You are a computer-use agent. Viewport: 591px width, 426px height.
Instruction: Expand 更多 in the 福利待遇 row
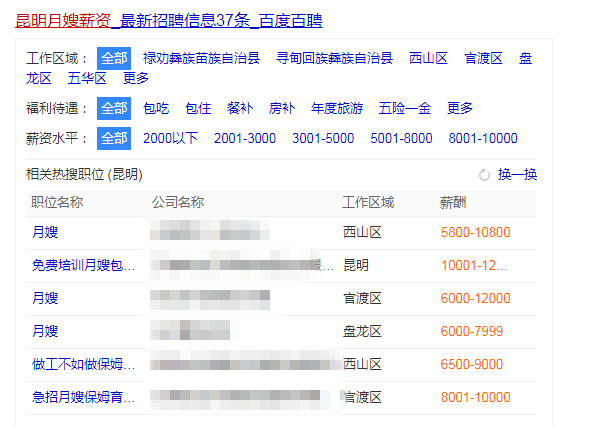[460, 109]
